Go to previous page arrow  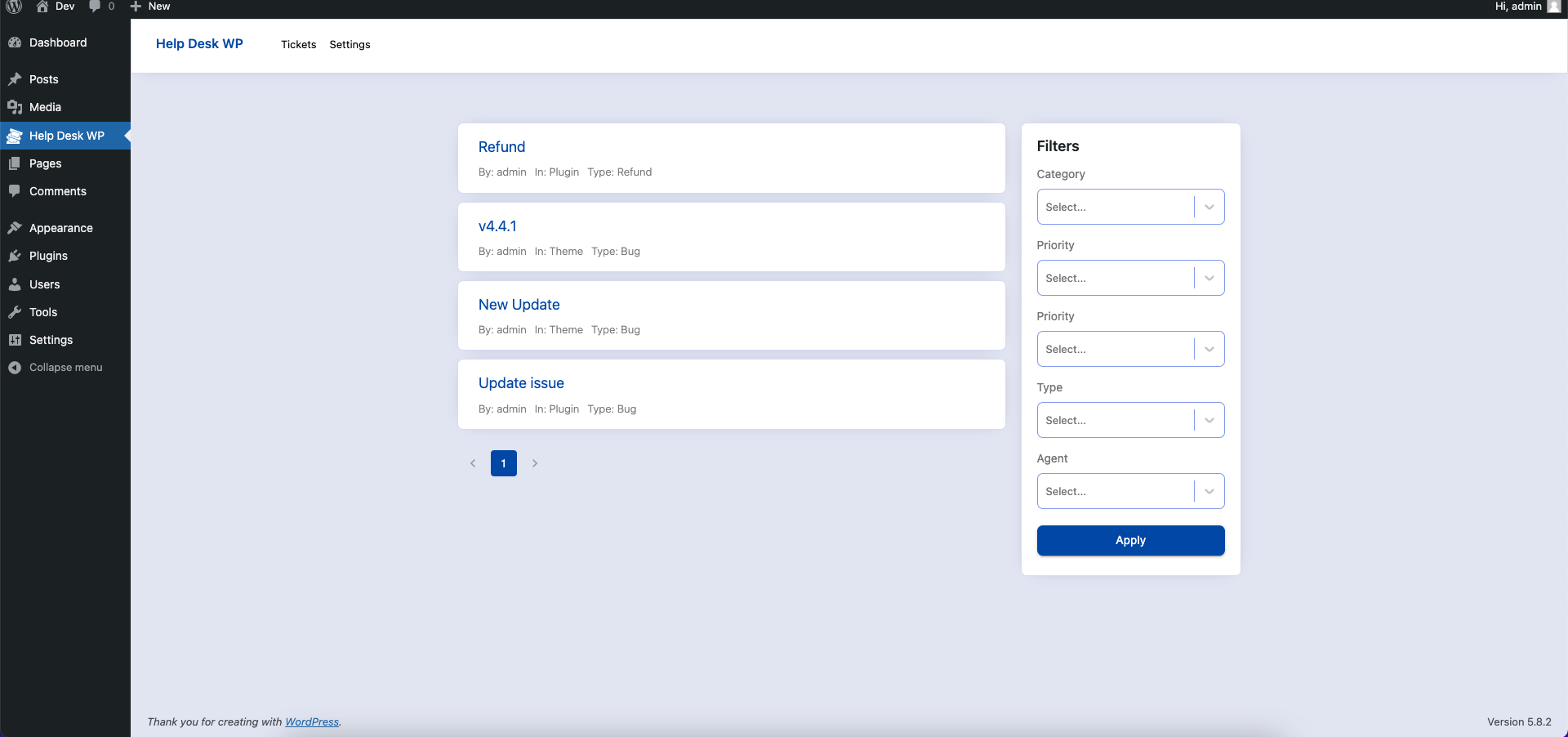(x=473, y=463)
